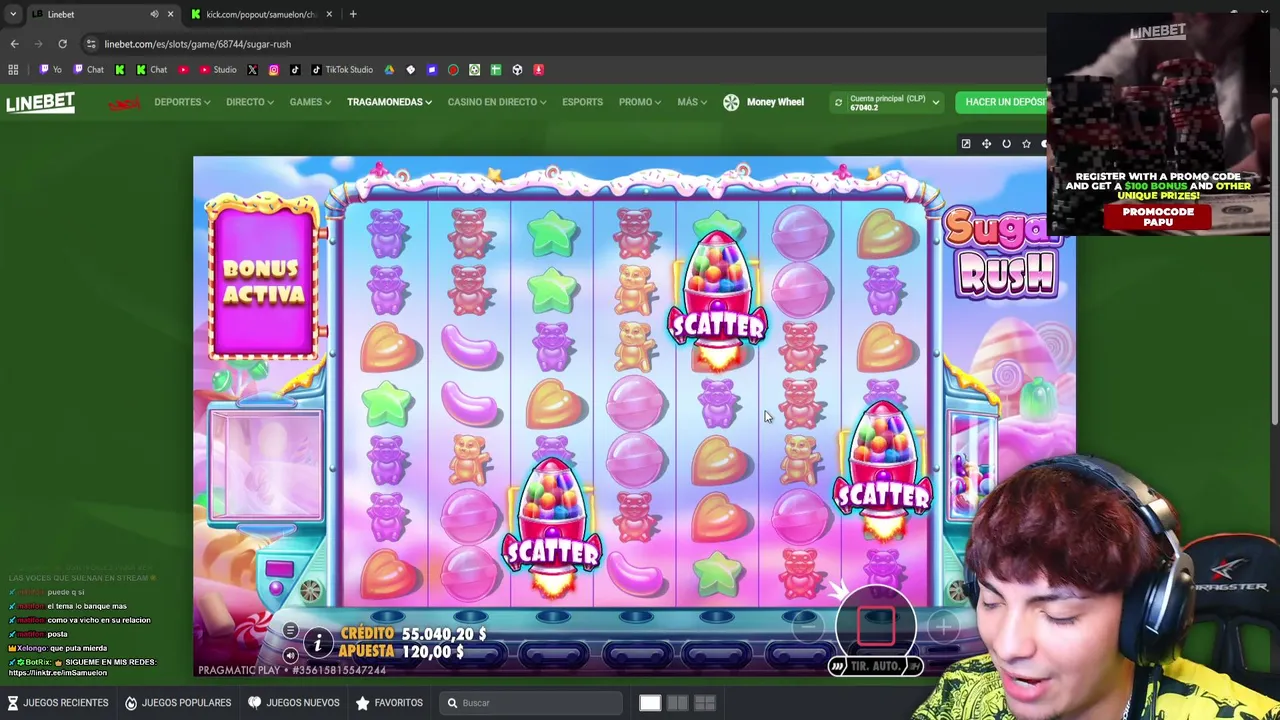This screenshot has height=720, width=1280.
Task: Open site info icon in address bar
Action: pos(91,44)
